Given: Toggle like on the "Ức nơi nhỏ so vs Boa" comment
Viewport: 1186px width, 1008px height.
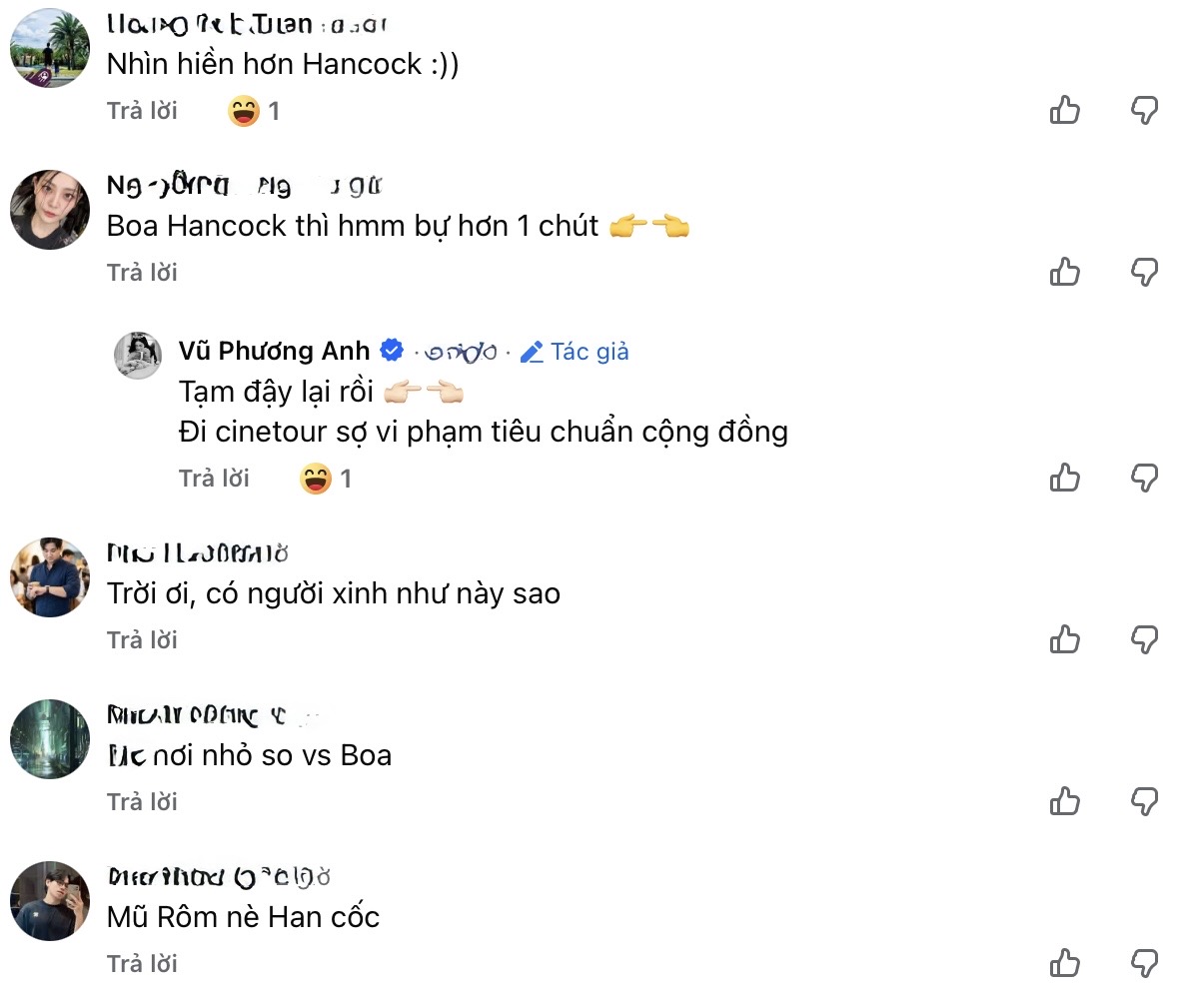Looking at the screenshot, I should click(x=1064, y=801).
